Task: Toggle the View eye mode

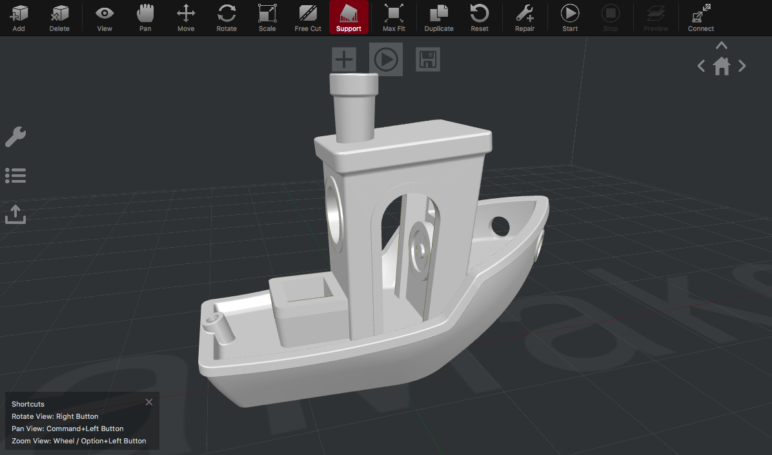Action: [x=104, y=16]
